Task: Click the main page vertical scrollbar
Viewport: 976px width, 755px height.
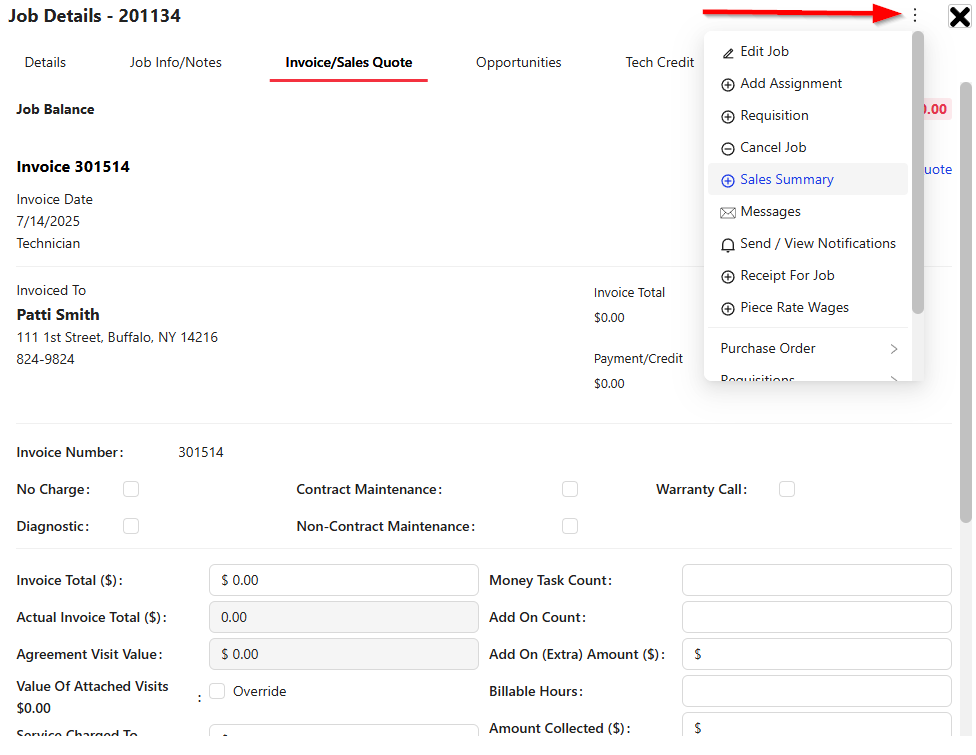Action: pos(965,302)
